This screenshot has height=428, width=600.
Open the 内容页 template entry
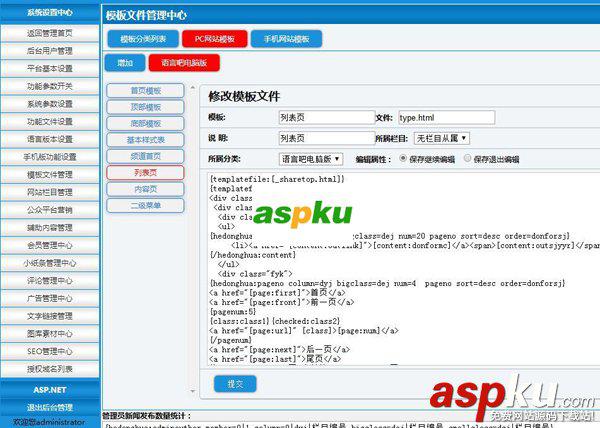(x=145, y=189)
